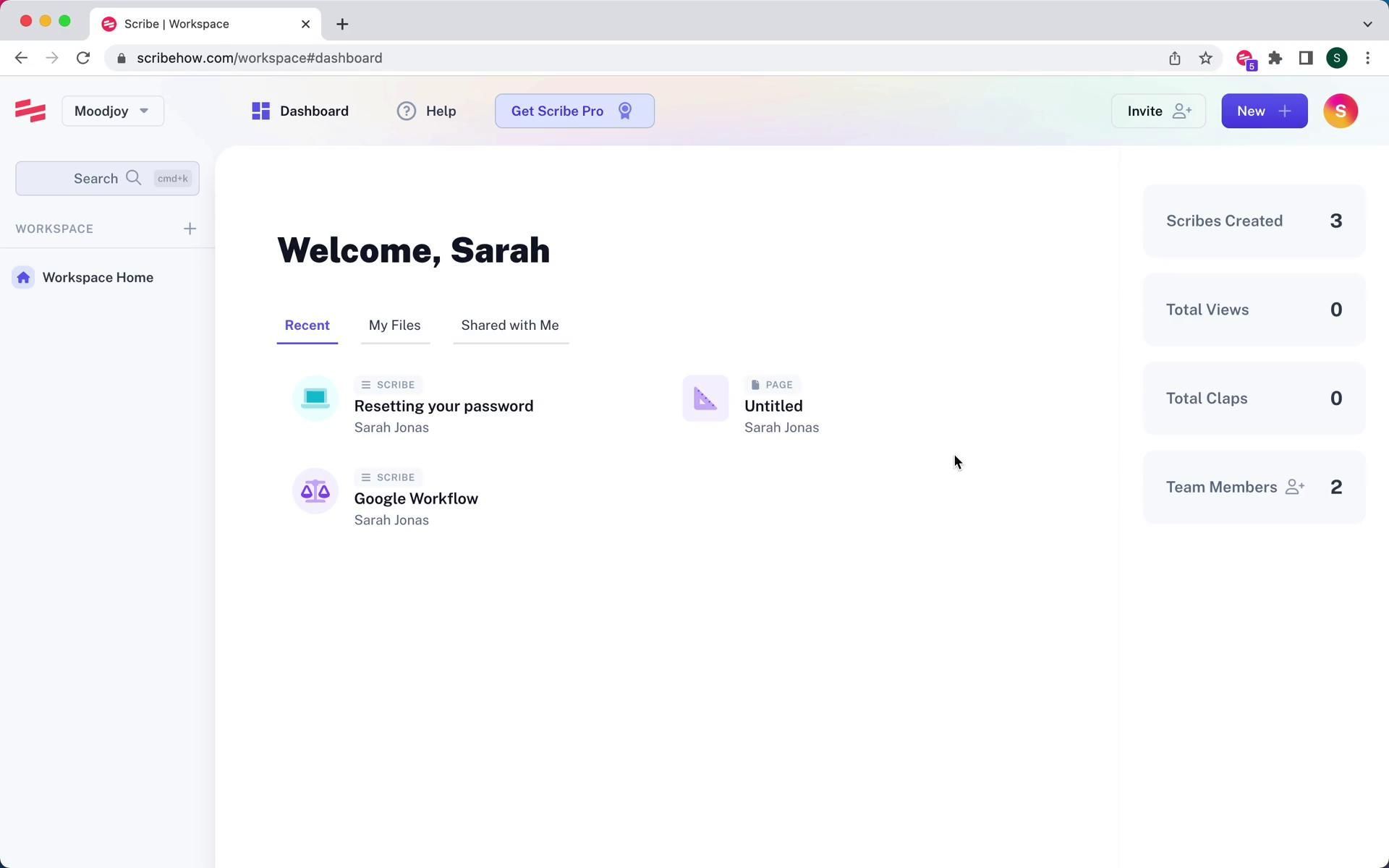Open the search bar via the magnifier icon

pyautogui.click(x=134, y=178)
